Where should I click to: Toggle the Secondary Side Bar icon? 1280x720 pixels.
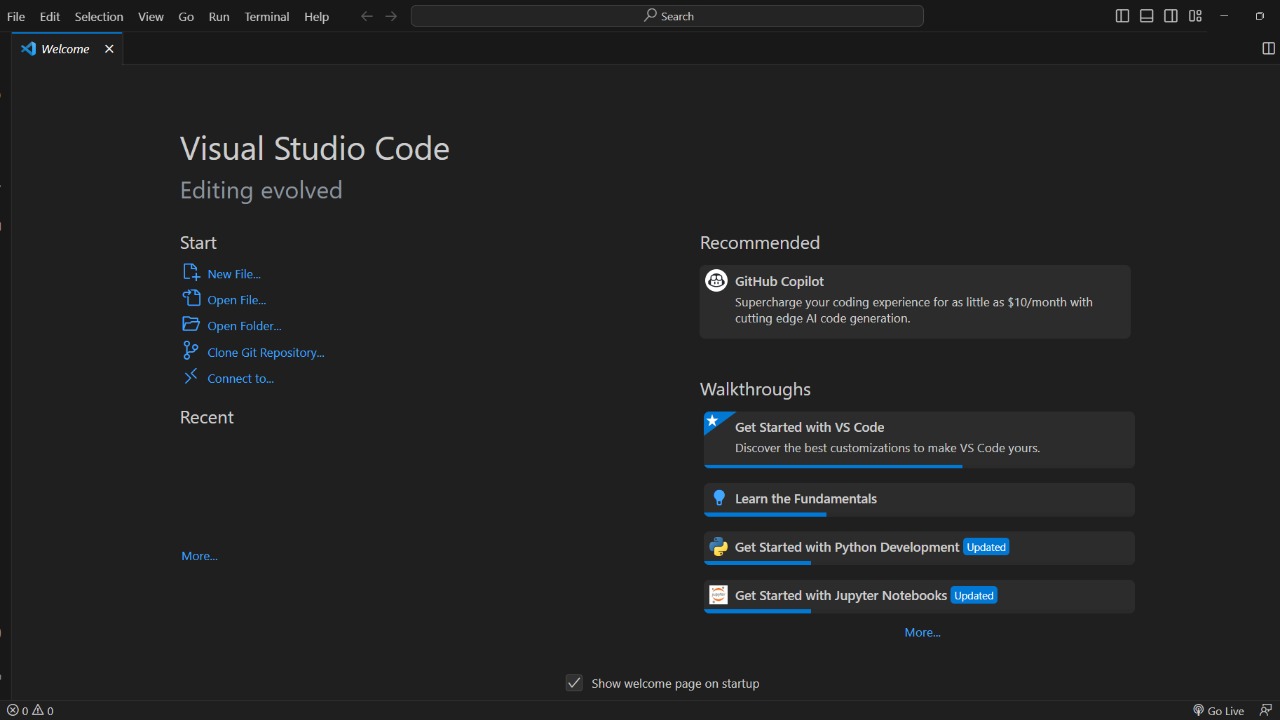[x=1170, y=16]
